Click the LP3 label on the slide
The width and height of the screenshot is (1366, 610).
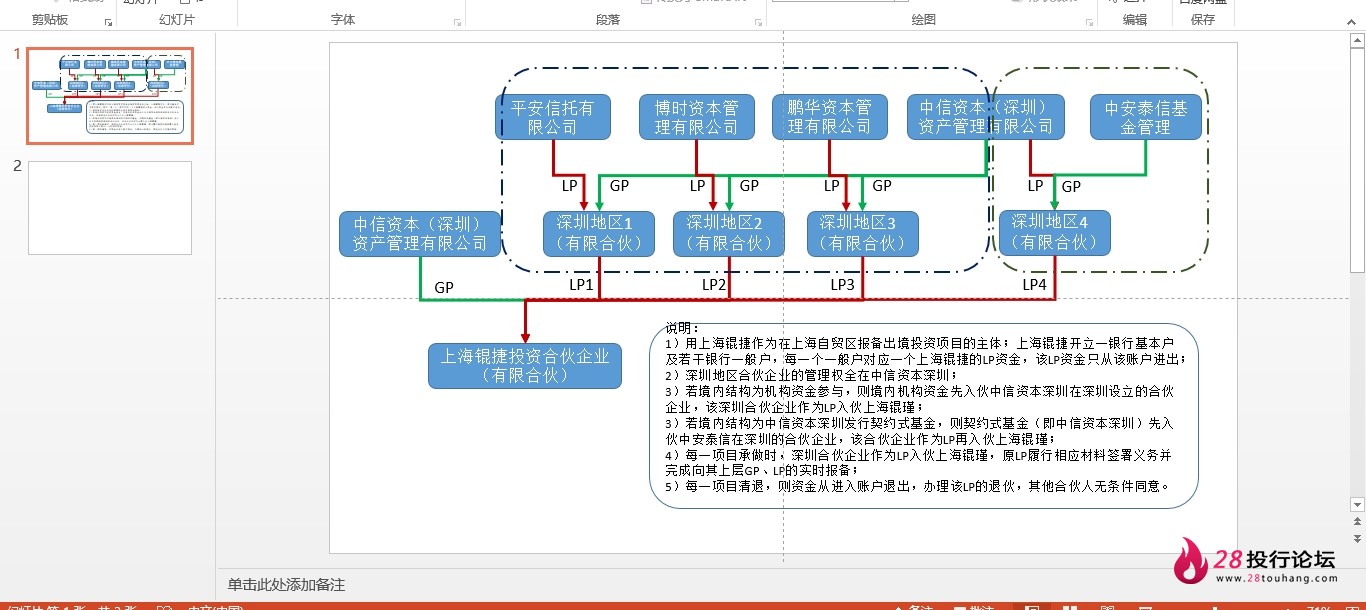coord(843,285)
